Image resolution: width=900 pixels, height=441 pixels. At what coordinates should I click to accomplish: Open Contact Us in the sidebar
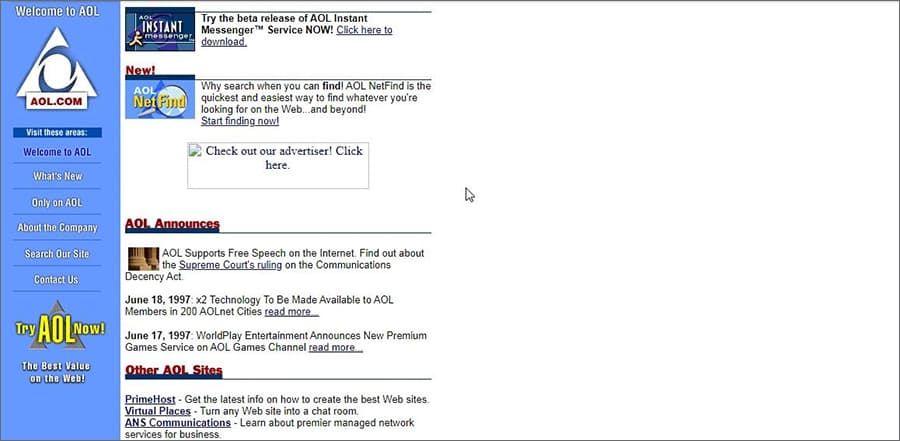pos(56,280)
